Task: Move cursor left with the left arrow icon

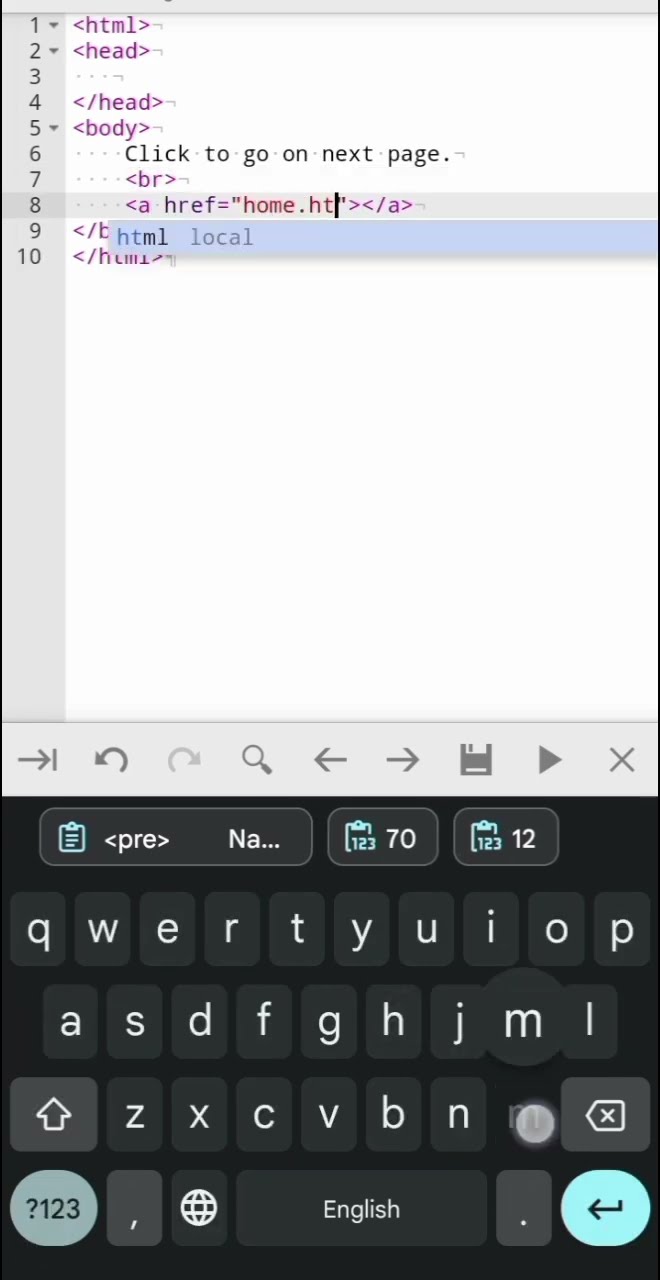Action: [x=330, y=761]
